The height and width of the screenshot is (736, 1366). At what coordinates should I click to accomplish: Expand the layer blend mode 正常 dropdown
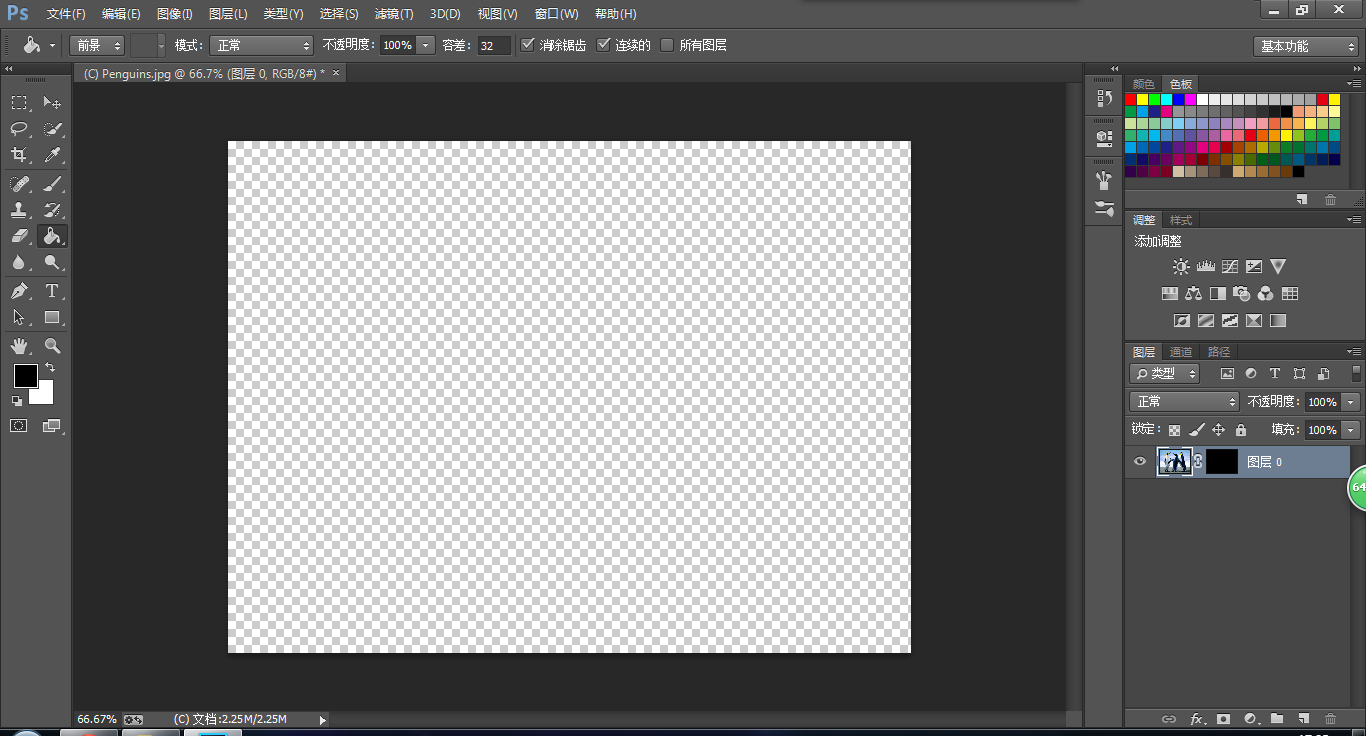point(1184,401)
